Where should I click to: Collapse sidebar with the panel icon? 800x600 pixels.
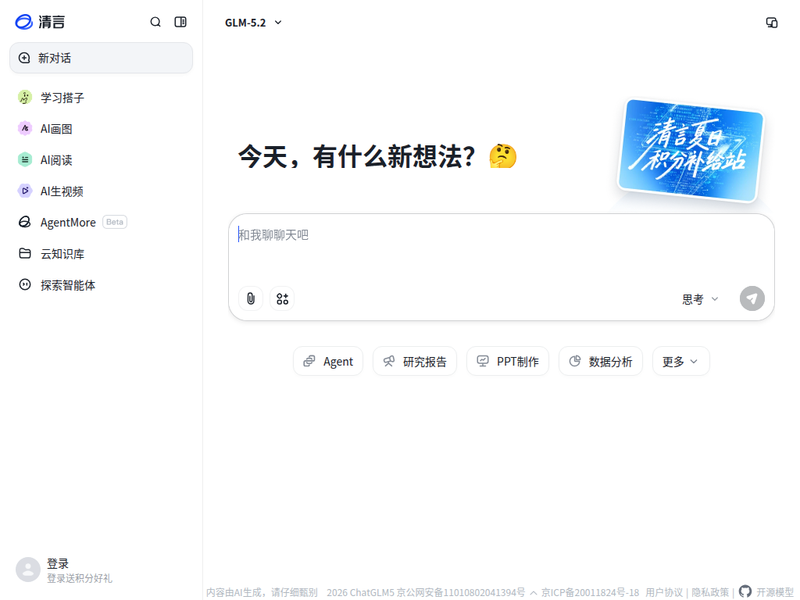click(x=180, y=22)
